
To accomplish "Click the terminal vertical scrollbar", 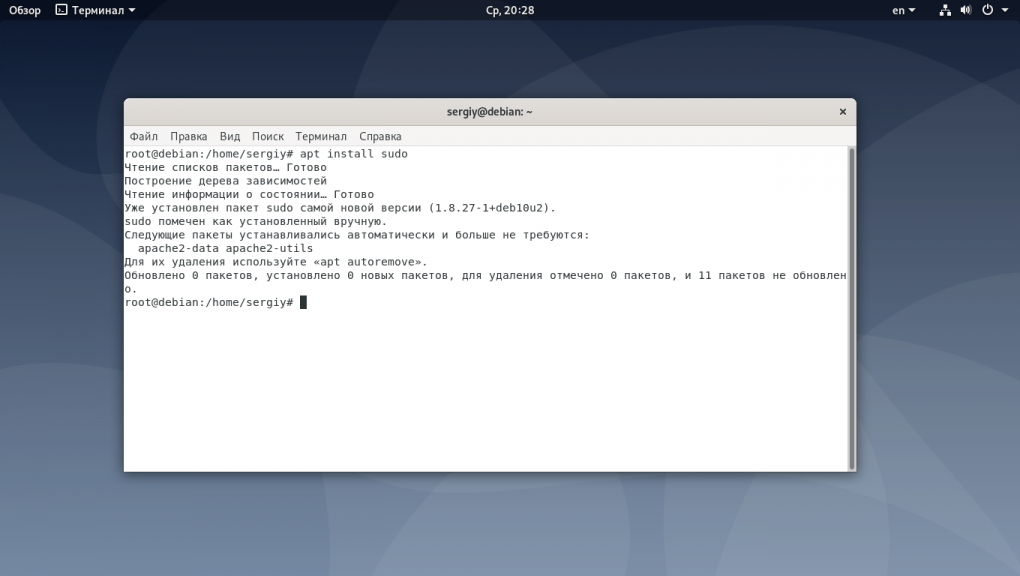I will click(x=852, y=309).
